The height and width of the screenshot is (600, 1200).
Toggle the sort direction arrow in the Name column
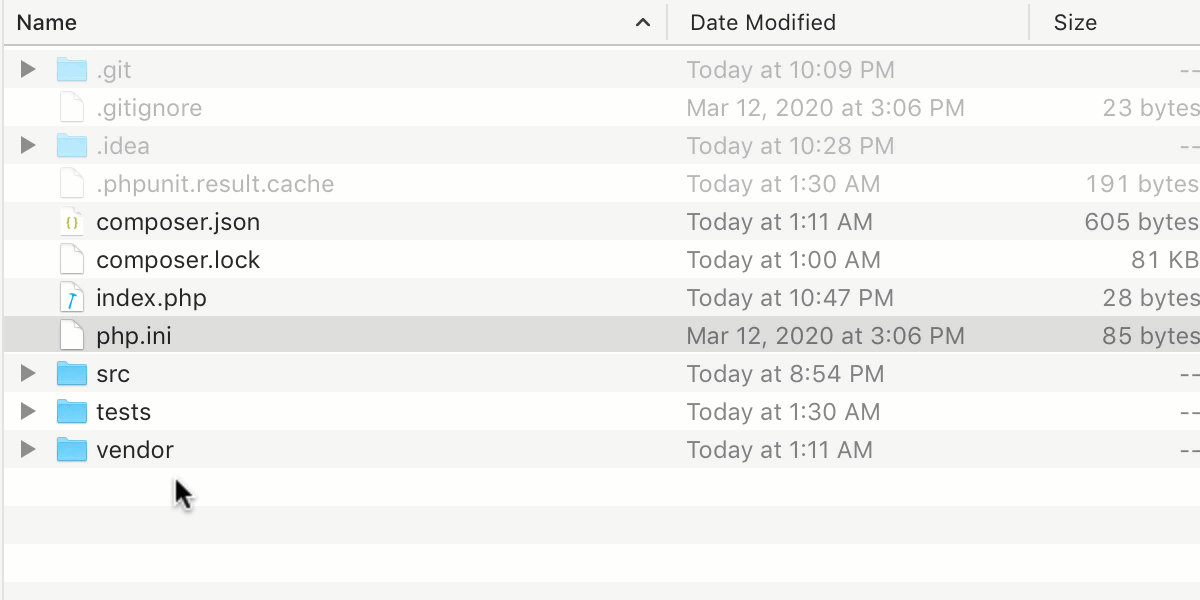(643, 22)
